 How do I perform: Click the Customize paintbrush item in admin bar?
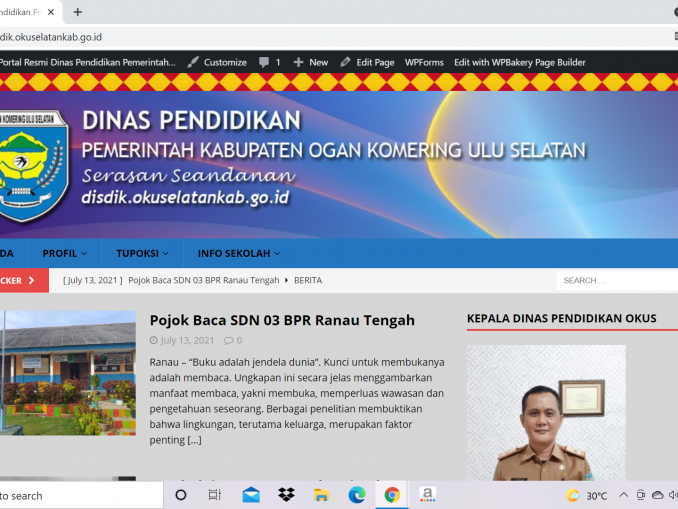point(217,62)
